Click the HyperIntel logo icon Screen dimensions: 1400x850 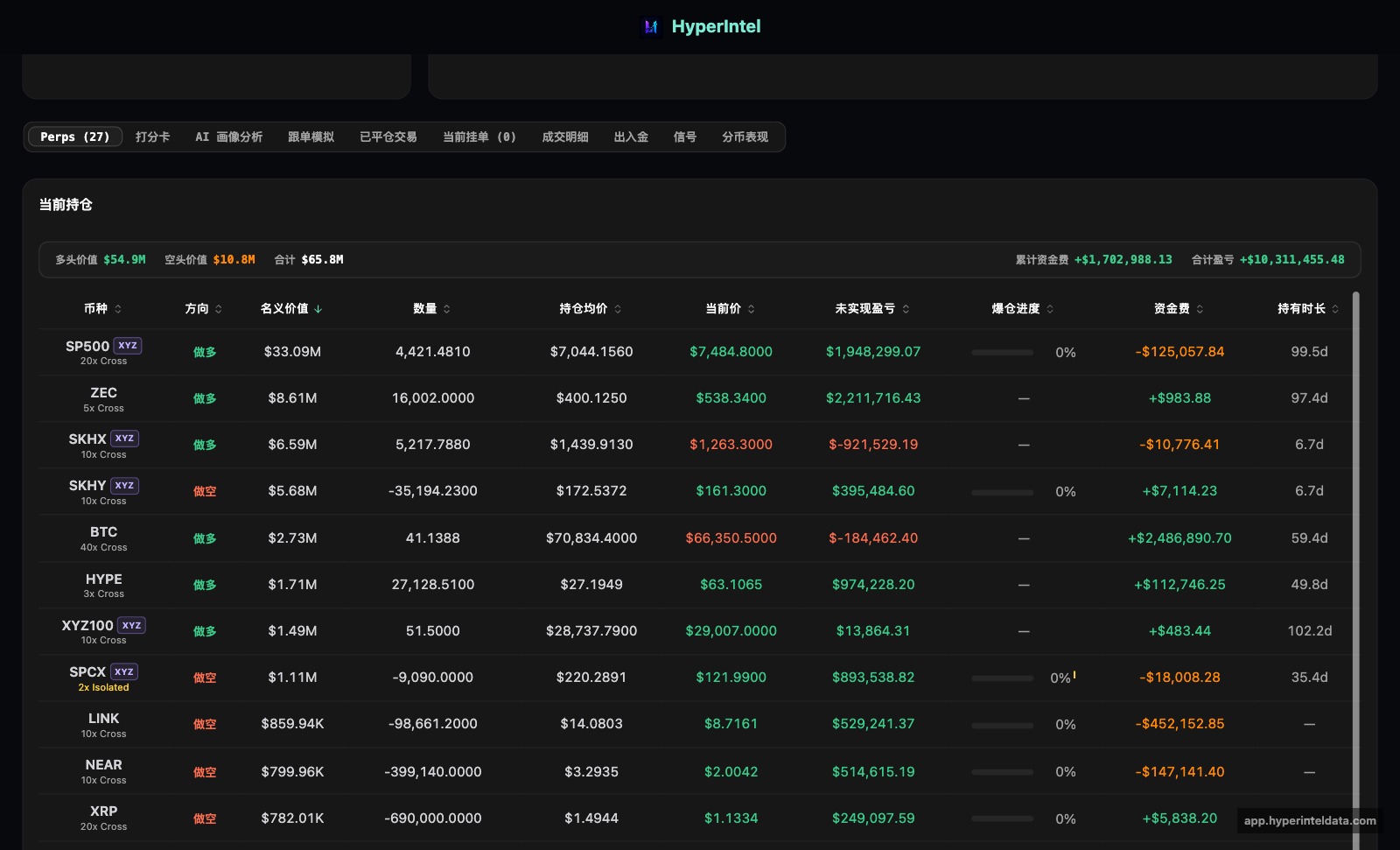click(651, 27)
